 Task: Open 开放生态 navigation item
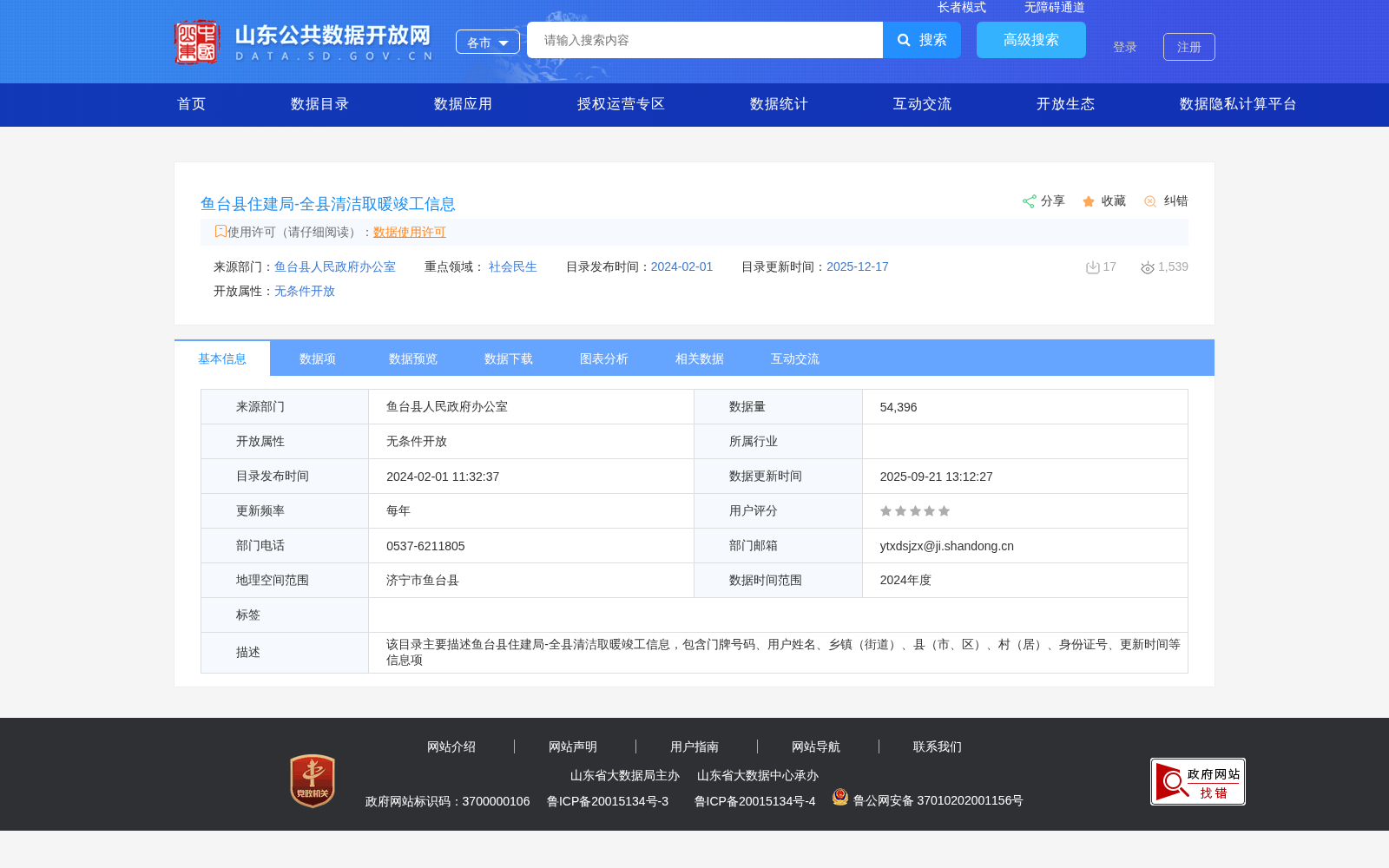[1066, 104]
